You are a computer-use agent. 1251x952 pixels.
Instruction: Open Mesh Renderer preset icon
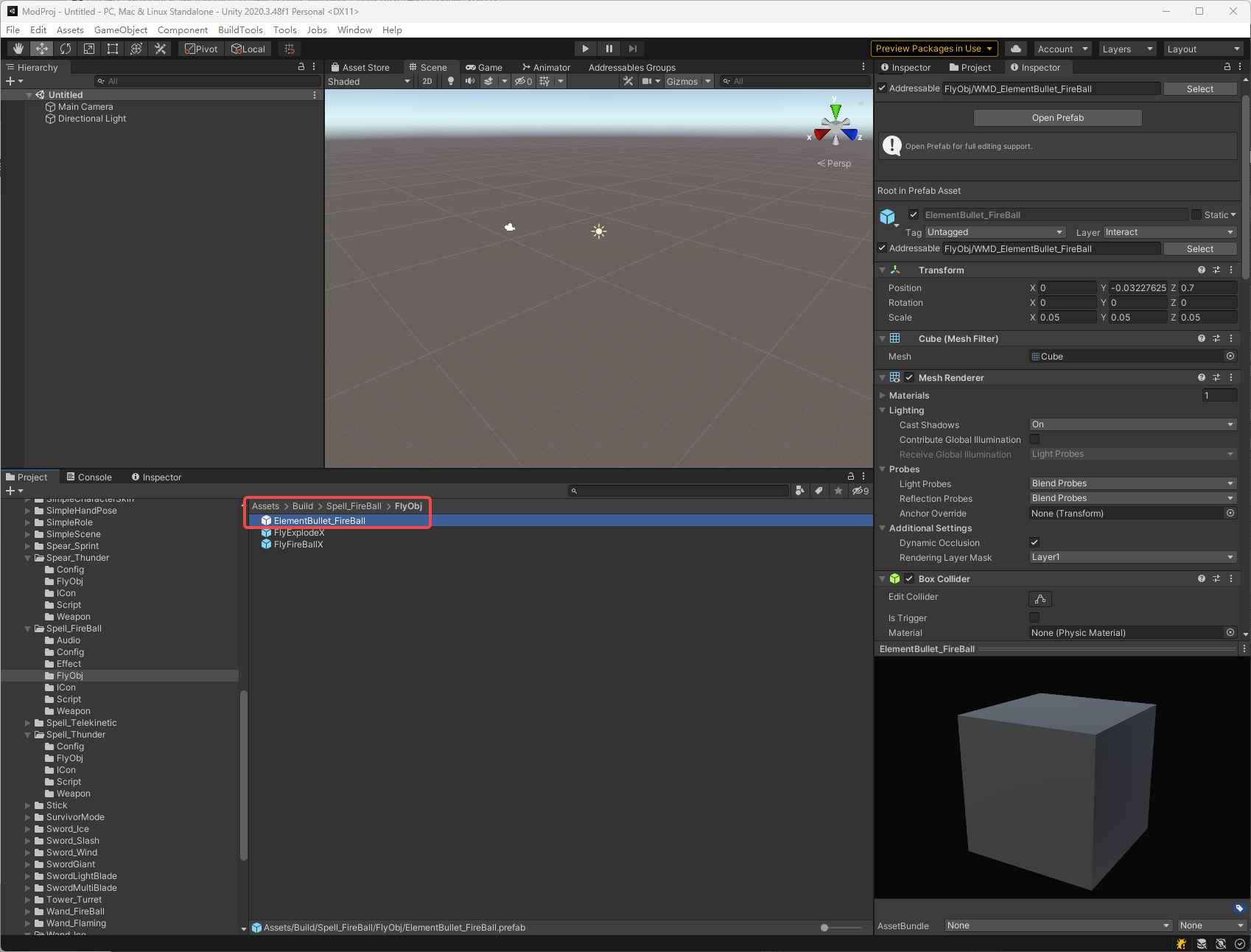(1216, 378)
